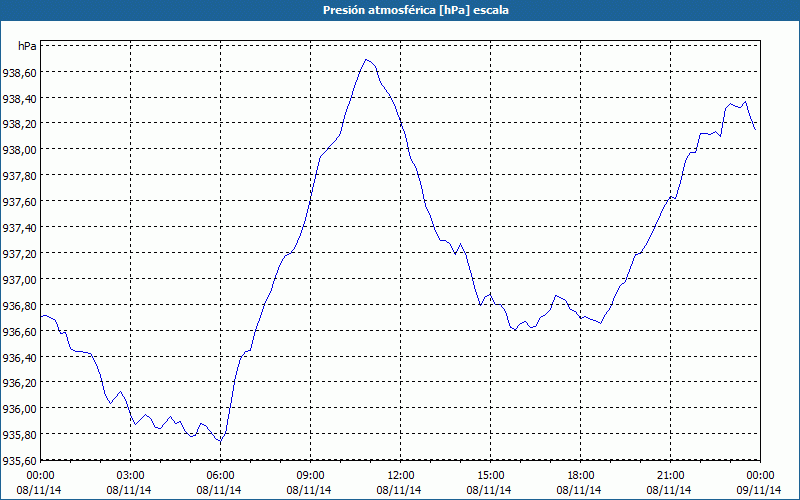Click the 937,00 axis value
The width and height of the screenshot is (800, 500).
(x=19, y=280)
